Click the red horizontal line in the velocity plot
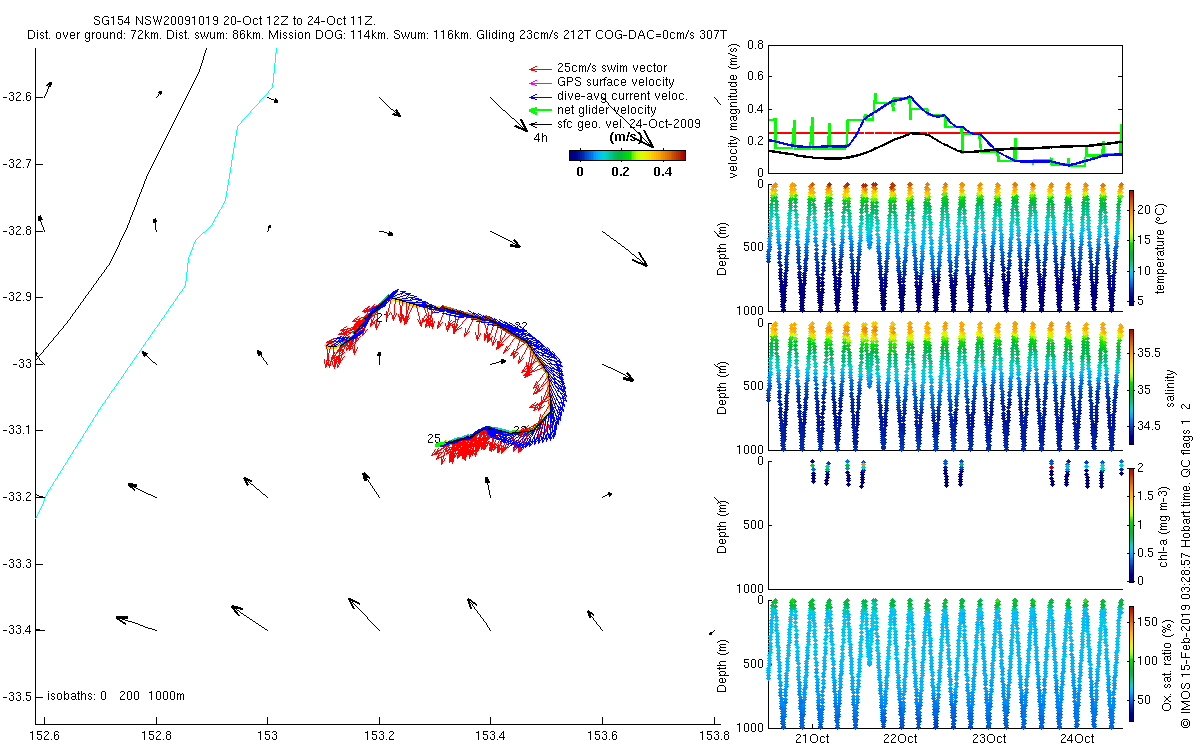Image resolution: width=1200 pixels, height=750 pixels. [945, 132]
